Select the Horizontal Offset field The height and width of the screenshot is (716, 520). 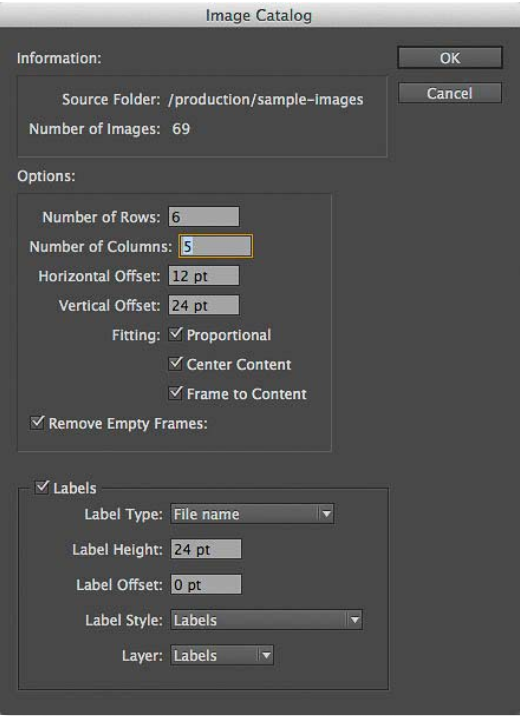point(204,276)
